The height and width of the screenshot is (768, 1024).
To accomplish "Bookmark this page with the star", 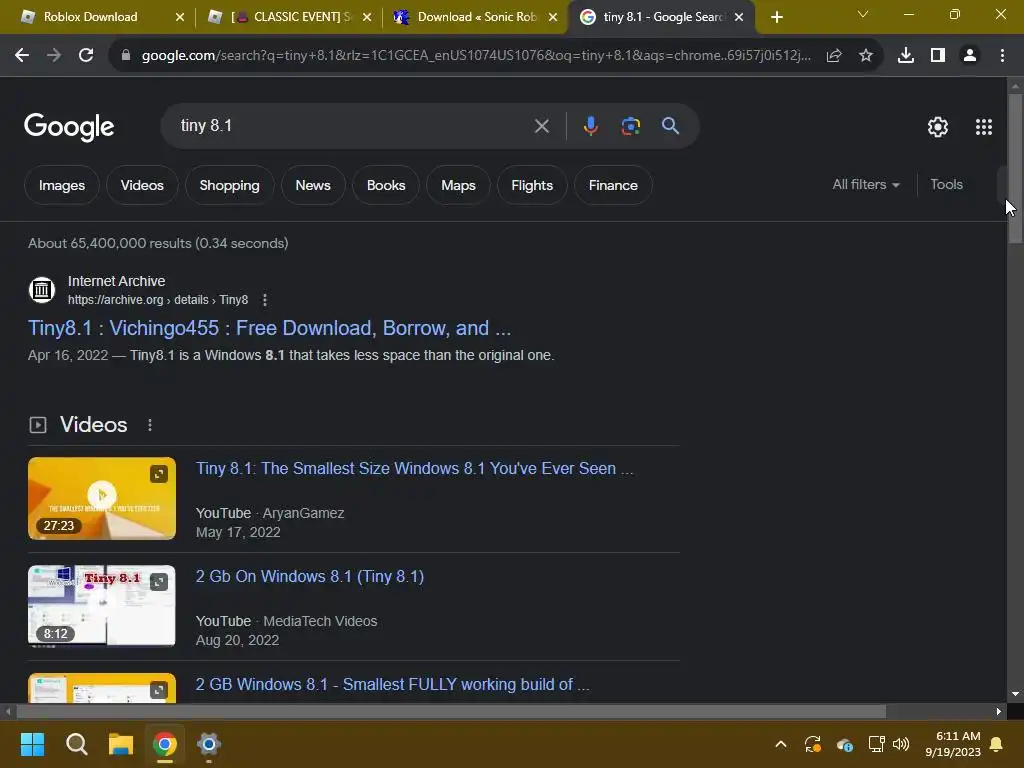I will [x=866, y=56].
